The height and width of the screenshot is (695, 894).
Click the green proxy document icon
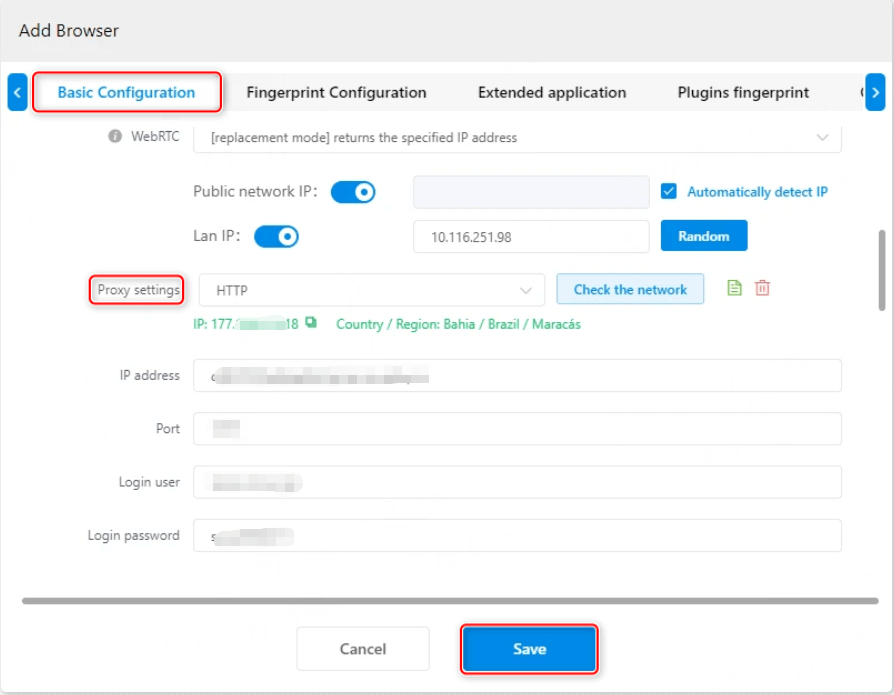(x=735, y=288)
